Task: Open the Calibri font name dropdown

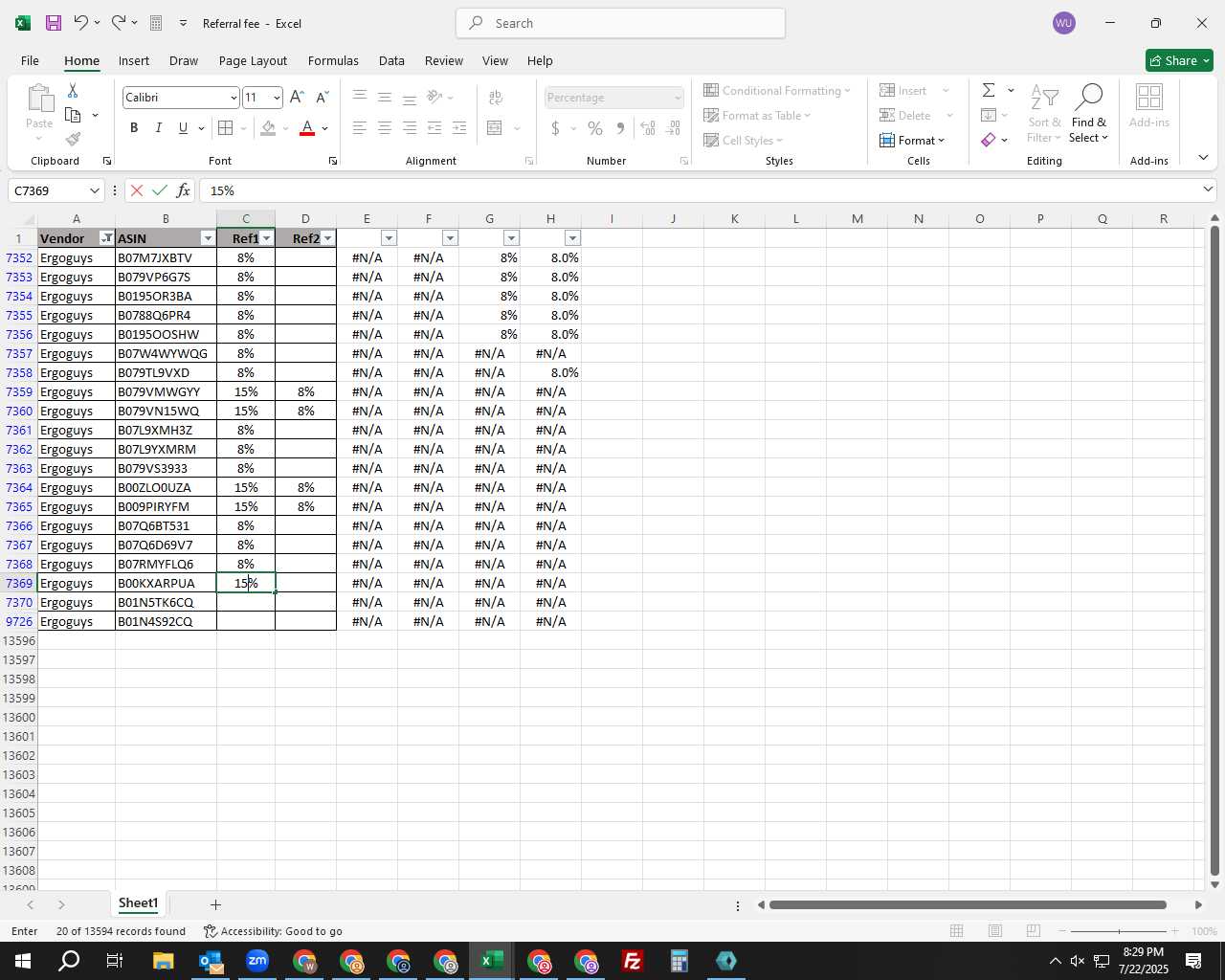Action: [233, 98]
